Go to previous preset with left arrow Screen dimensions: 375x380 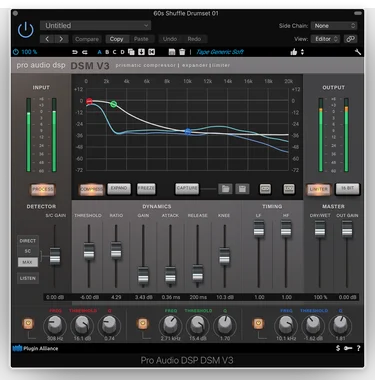click(47, 39)
